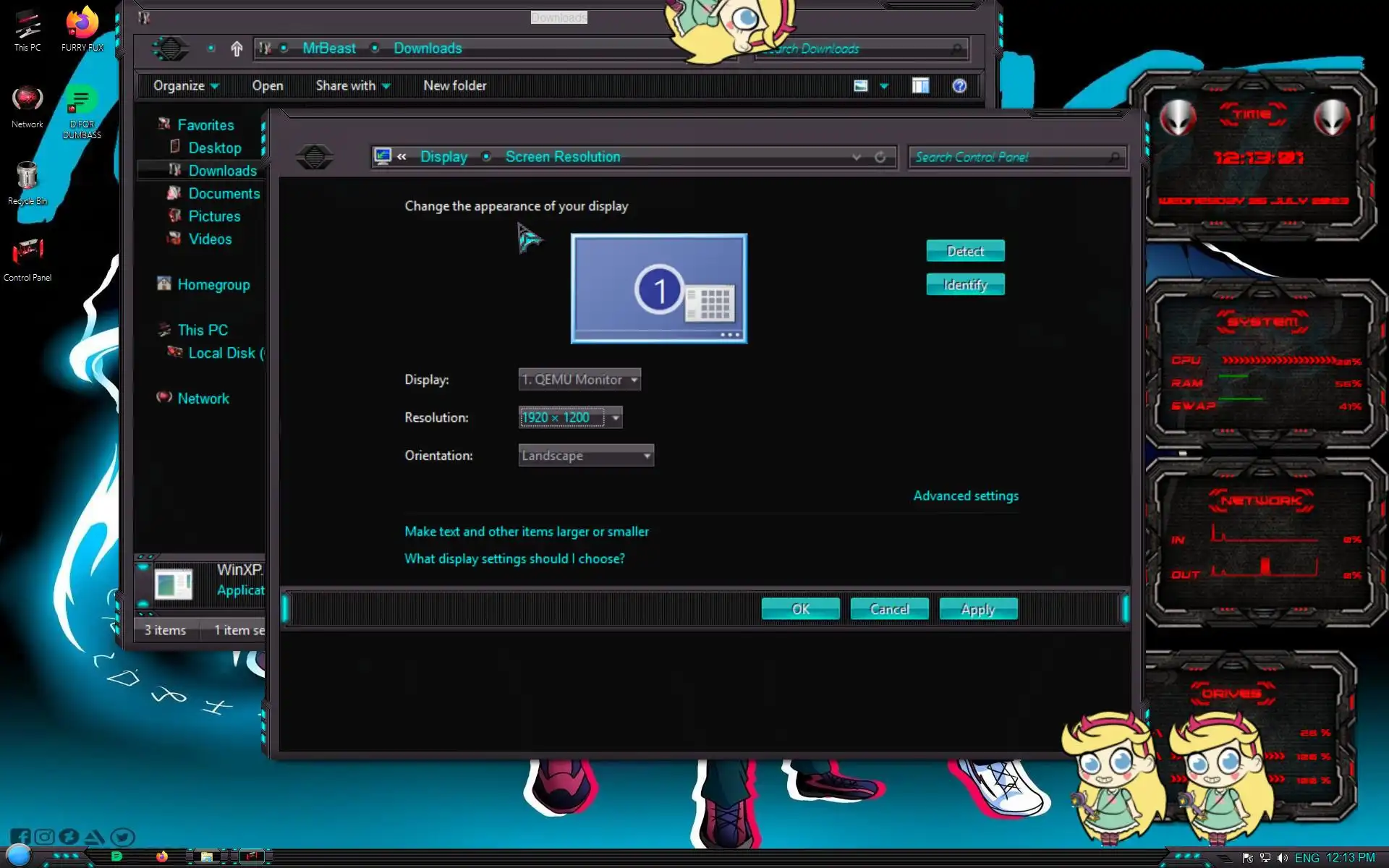Open the Share with menu
Viewport: 1389px width, 868px height.
coord(352,86)
